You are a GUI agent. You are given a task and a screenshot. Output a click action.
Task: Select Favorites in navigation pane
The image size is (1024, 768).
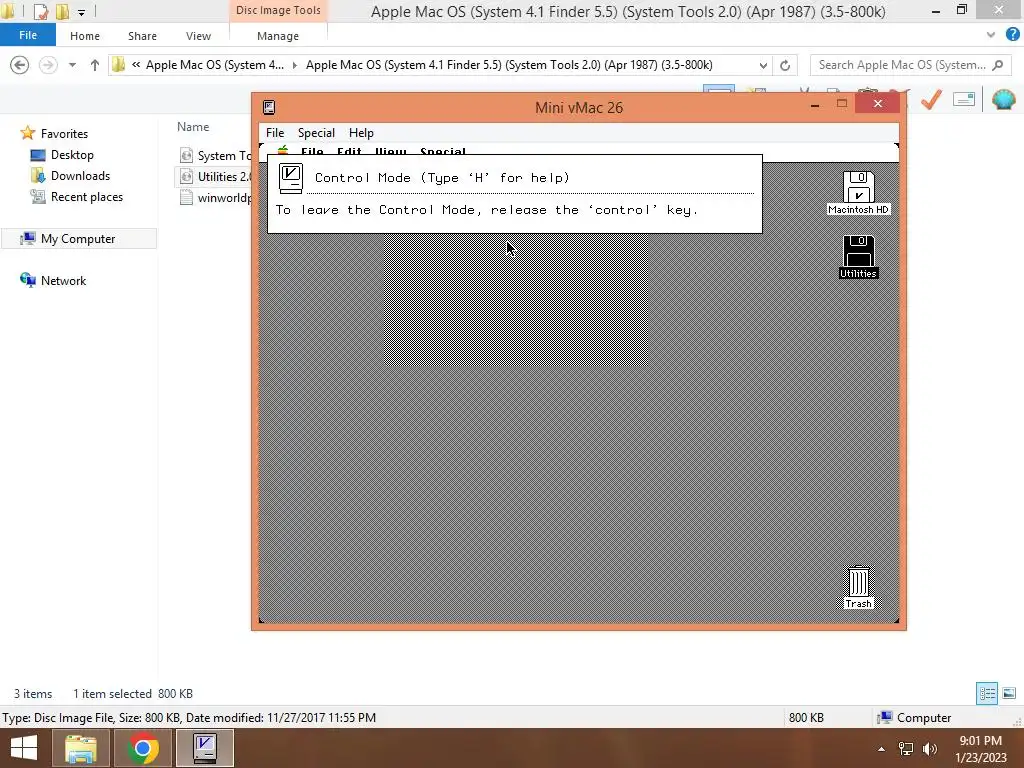click(64, 133)
